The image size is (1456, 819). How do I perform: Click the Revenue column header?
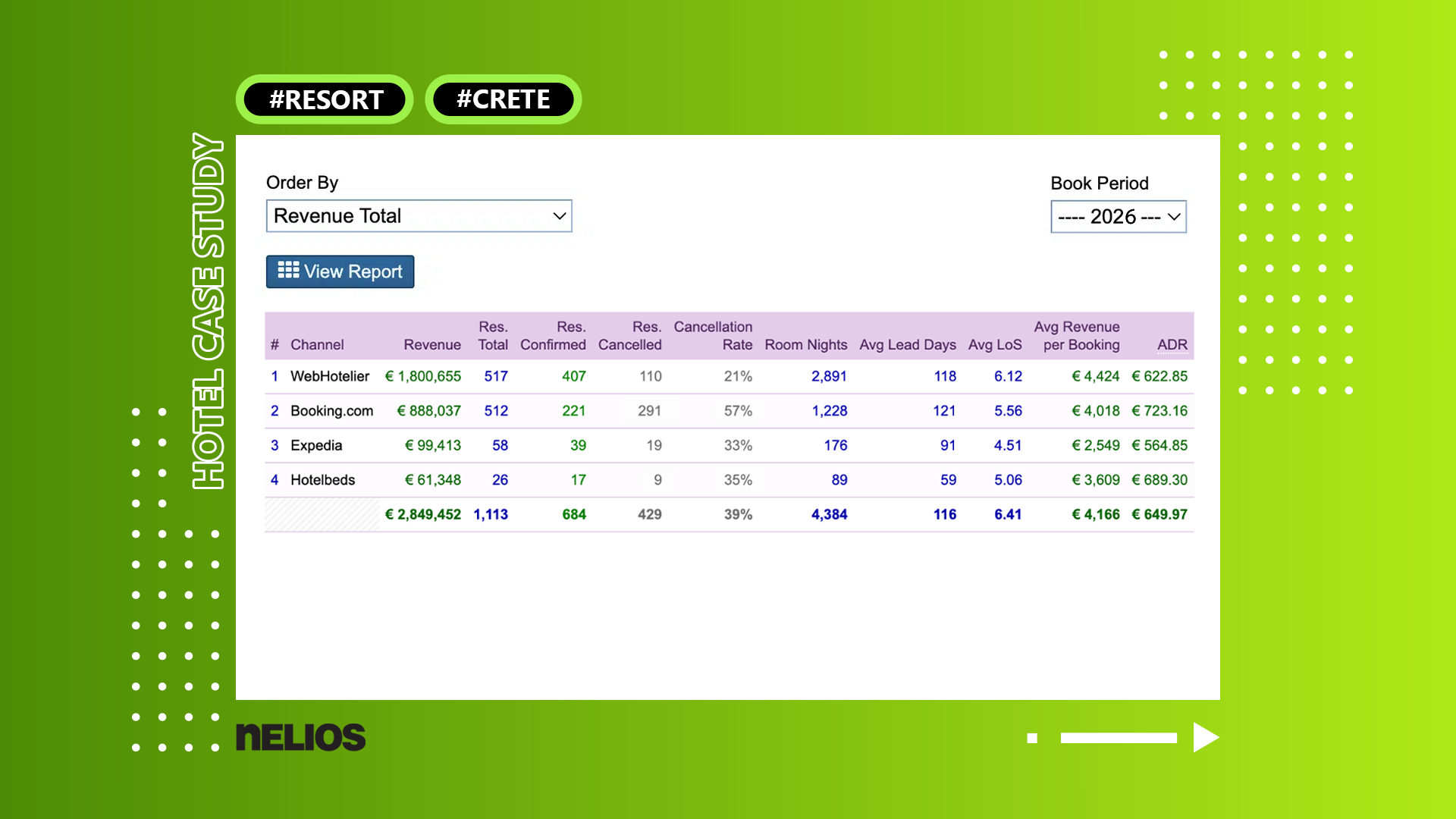[x=432, y=345]
